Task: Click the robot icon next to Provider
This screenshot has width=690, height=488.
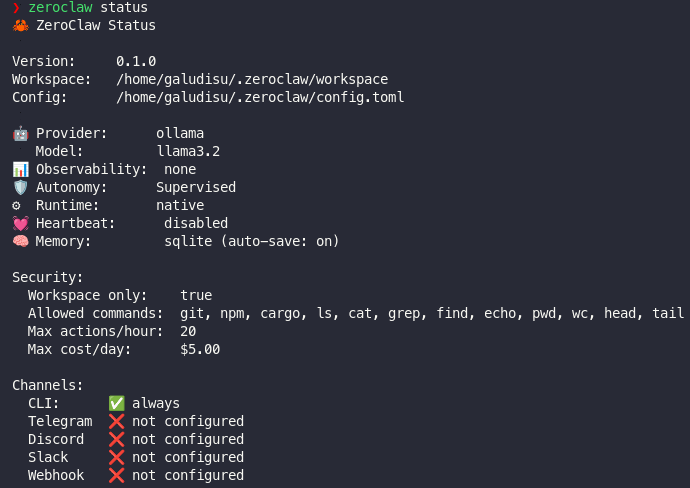Action: 20,133
